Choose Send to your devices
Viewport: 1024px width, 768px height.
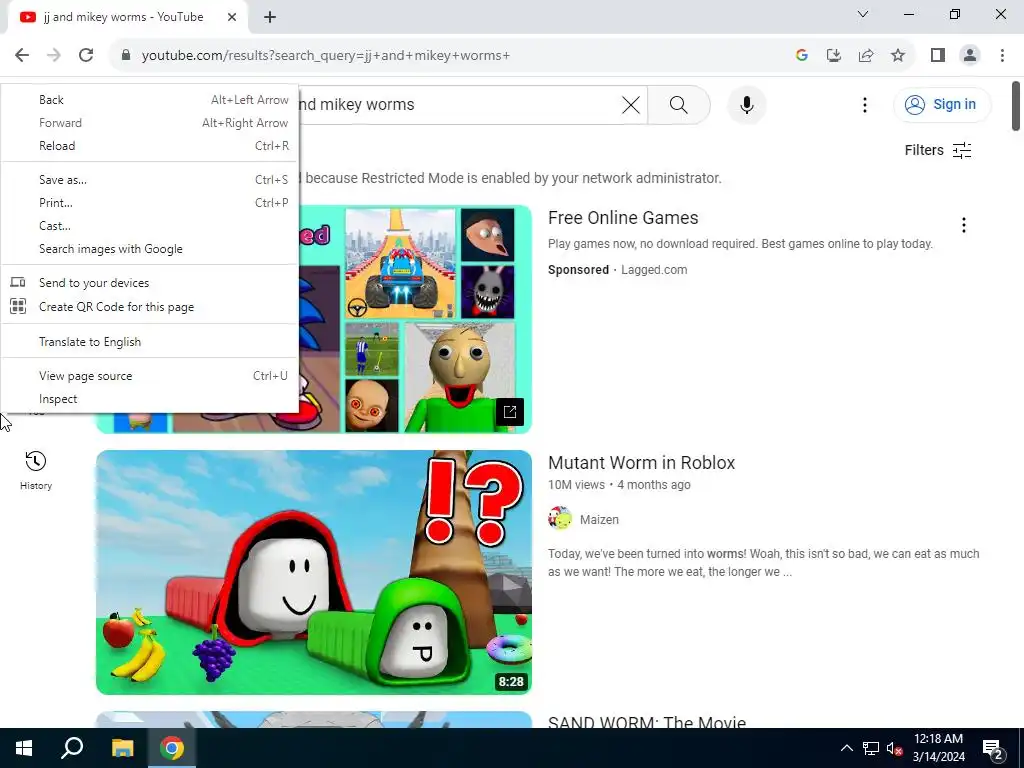[x=150, y=283]
